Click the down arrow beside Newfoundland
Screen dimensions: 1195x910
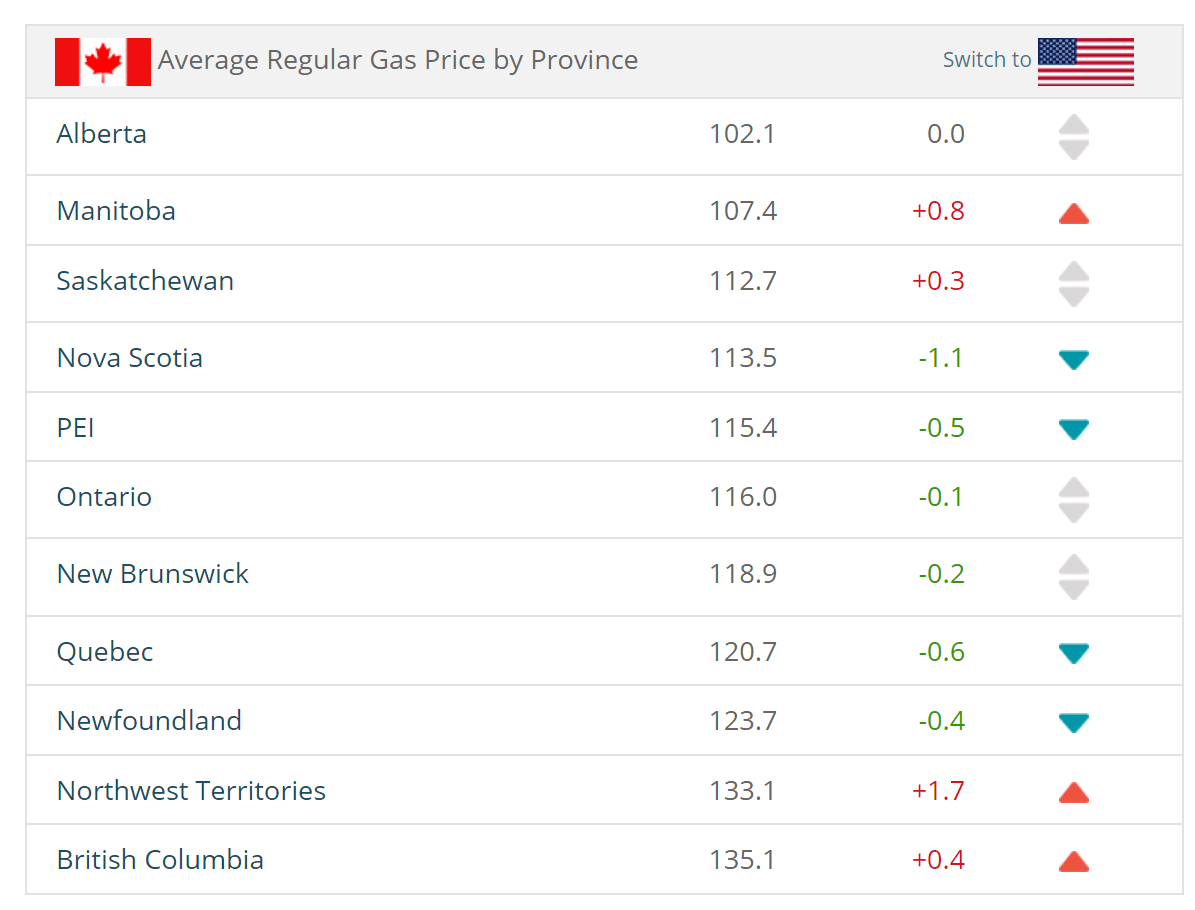coord(1073,721)
